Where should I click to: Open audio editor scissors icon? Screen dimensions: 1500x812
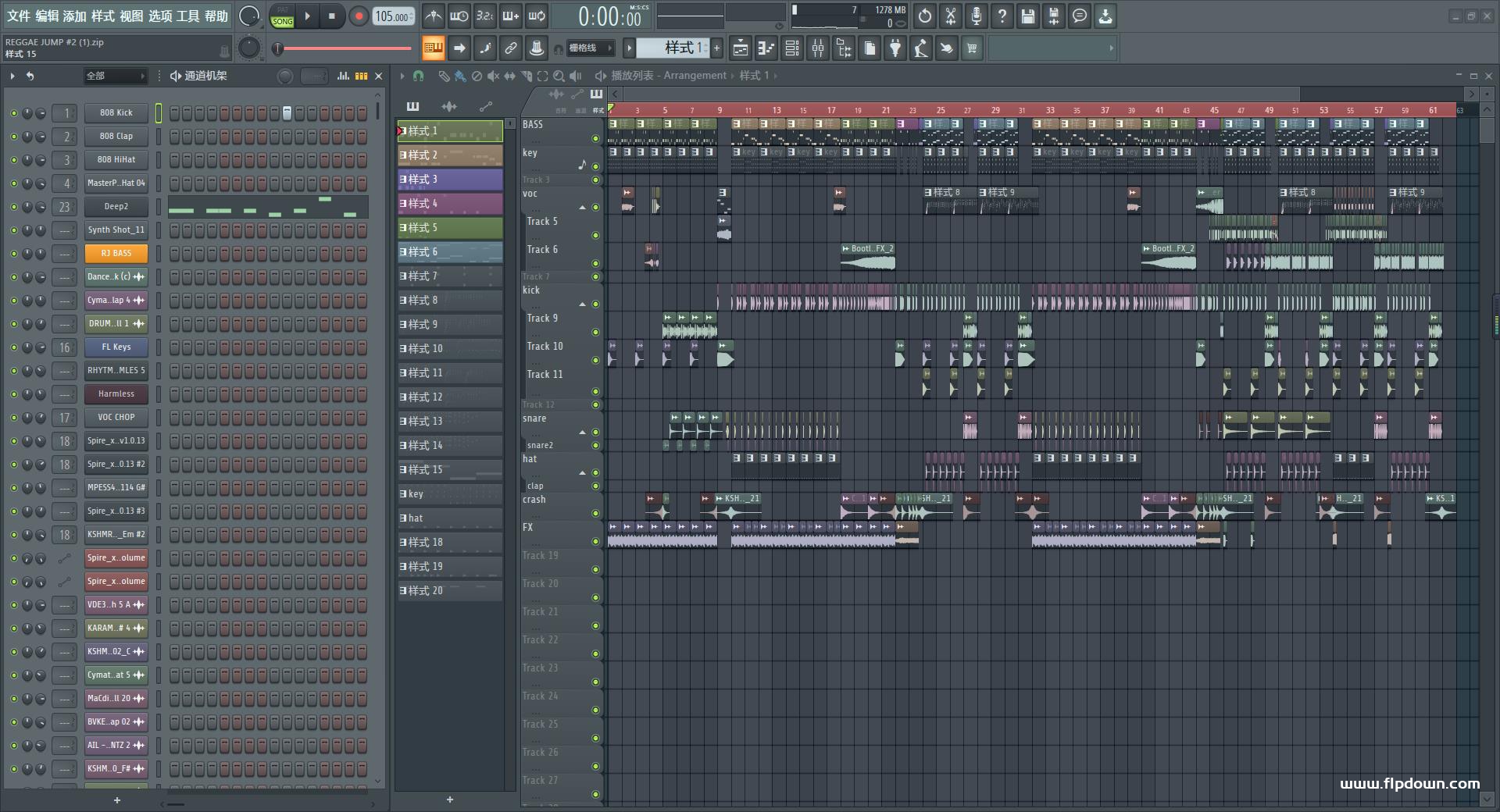click(x=951, y=16)
